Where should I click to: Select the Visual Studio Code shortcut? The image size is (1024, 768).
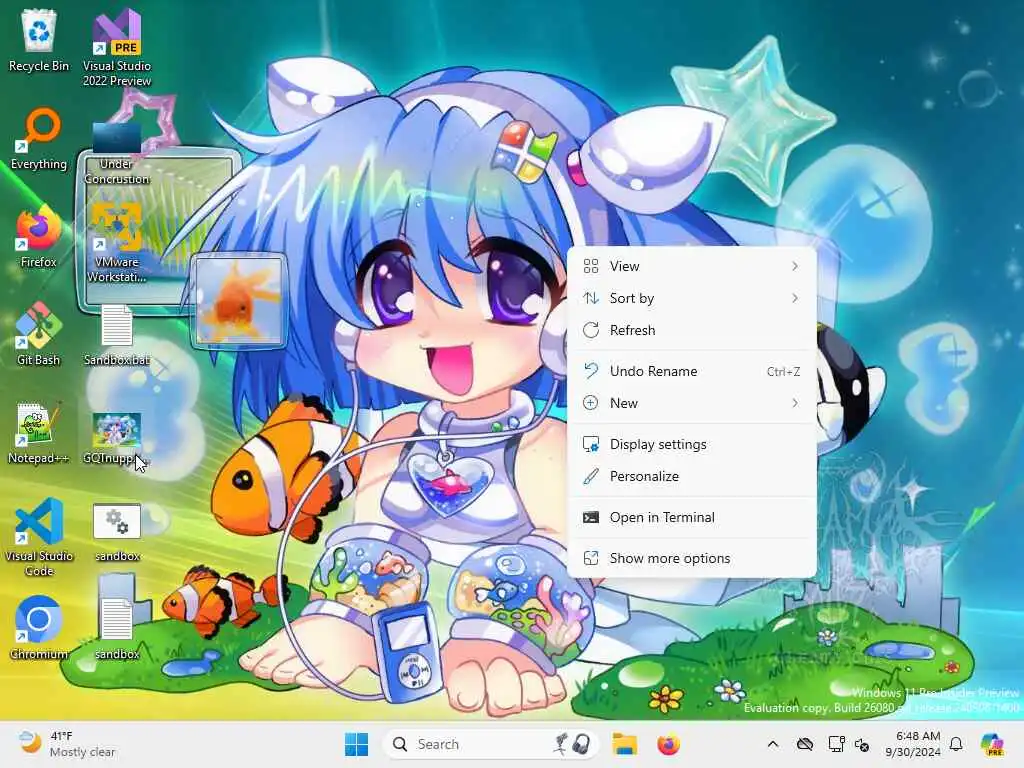tap(39, 537)
